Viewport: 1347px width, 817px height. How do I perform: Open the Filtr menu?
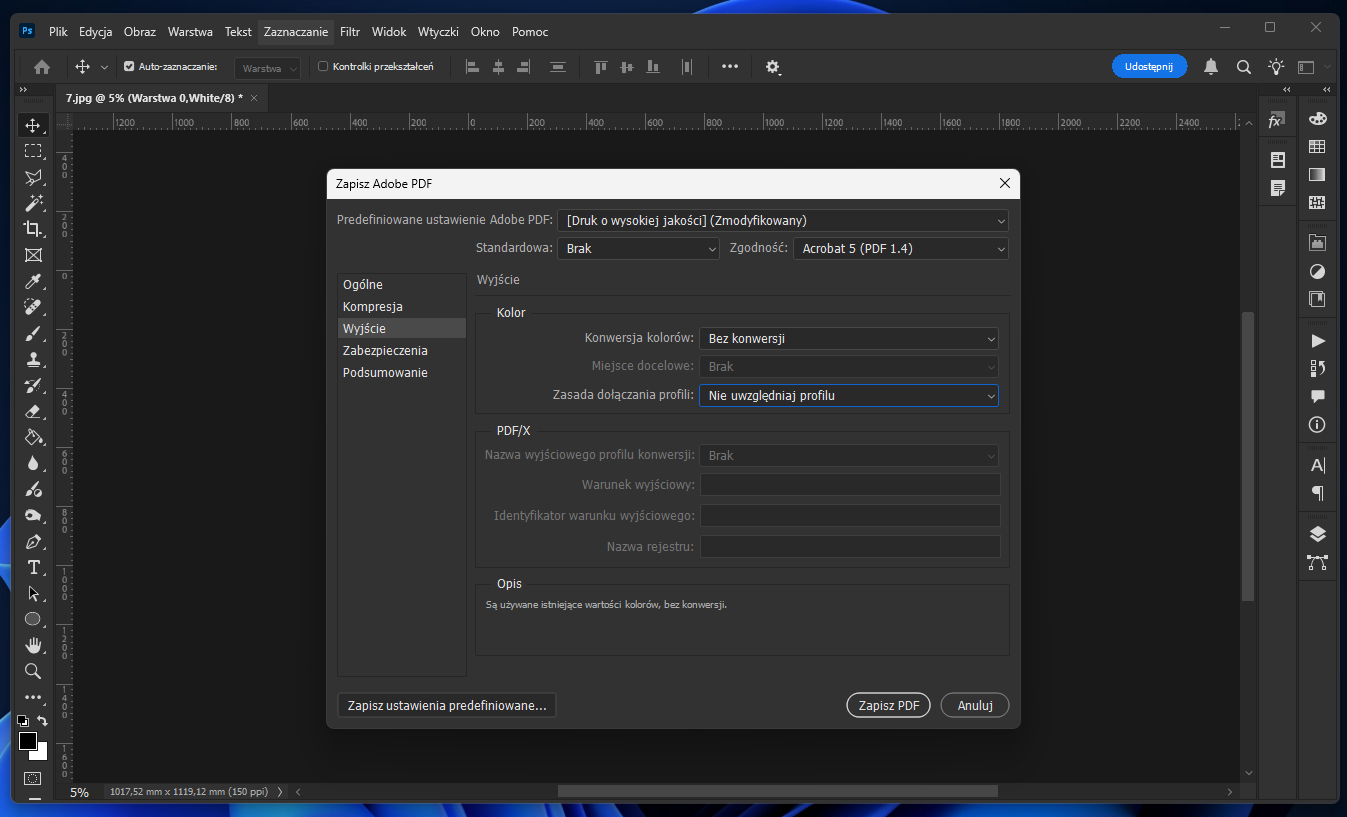349,31
